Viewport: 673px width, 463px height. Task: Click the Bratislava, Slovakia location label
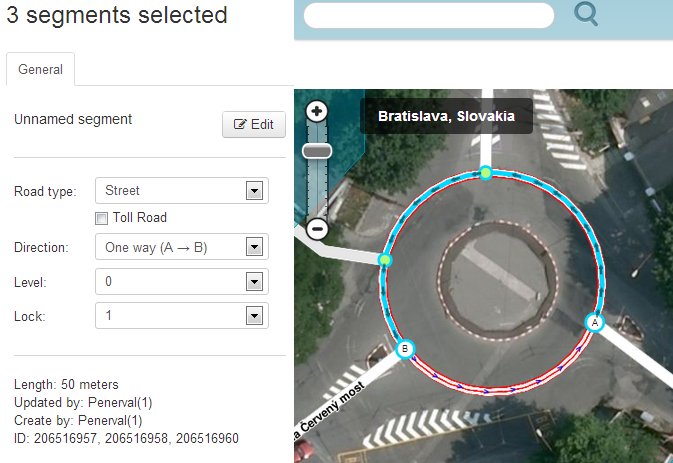(x=446, y=116)
